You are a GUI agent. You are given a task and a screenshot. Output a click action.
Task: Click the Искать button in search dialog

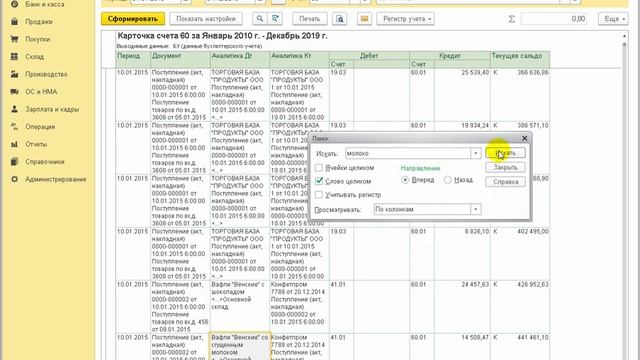point(505,153)
